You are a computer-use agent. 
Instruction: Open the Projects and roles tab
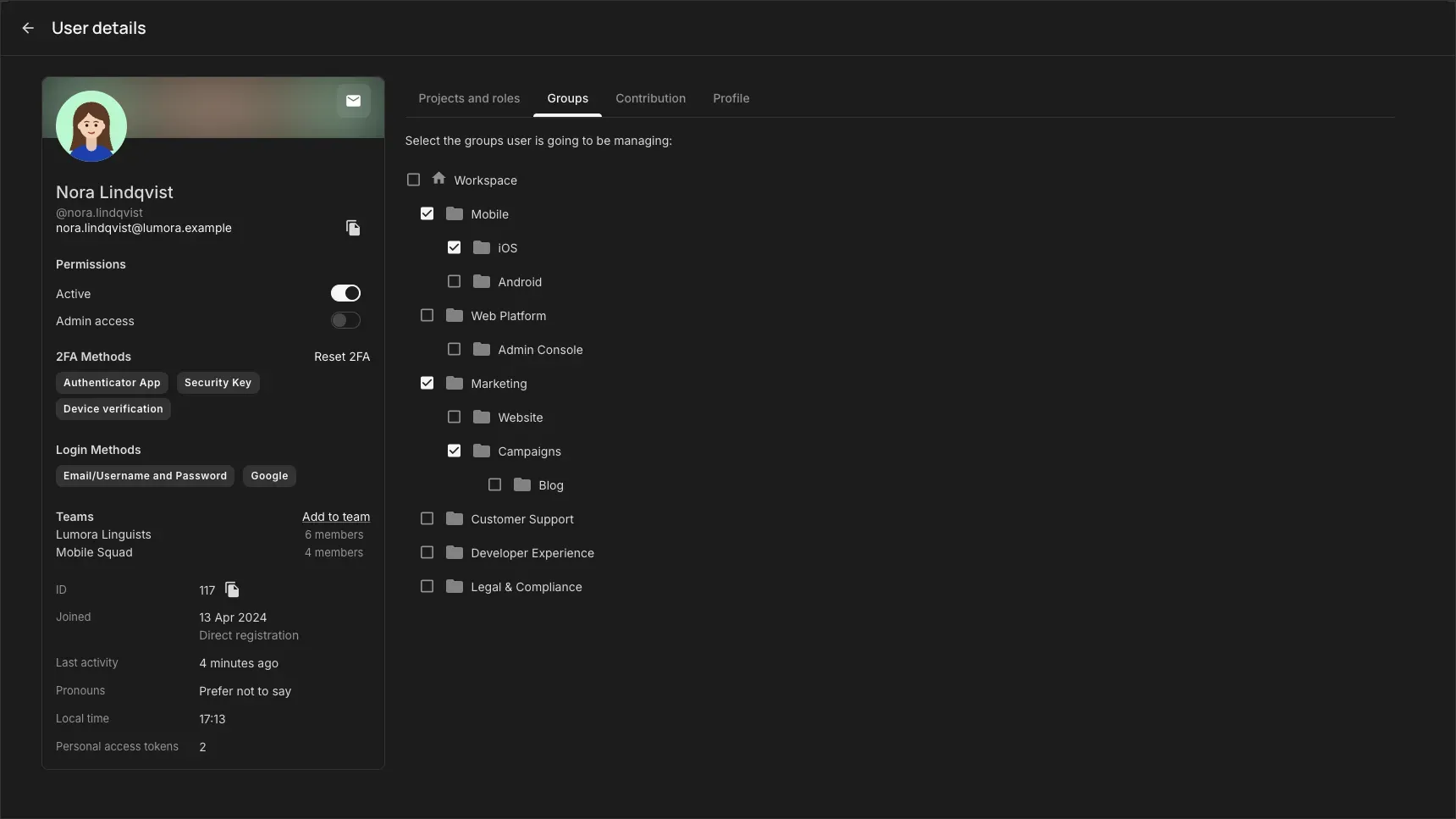[x=469, y=98]
